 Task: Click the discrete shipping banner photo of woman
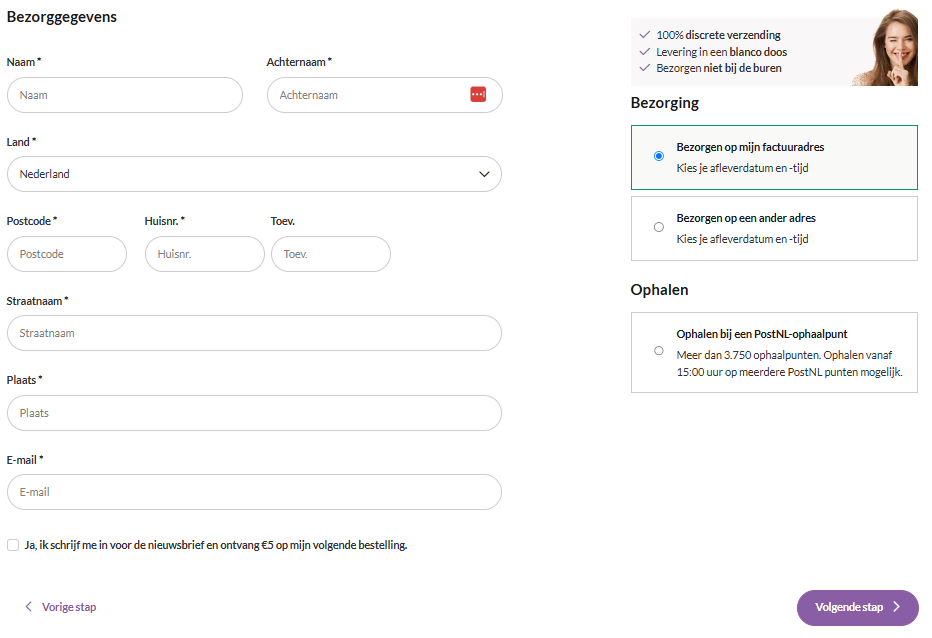886,48
